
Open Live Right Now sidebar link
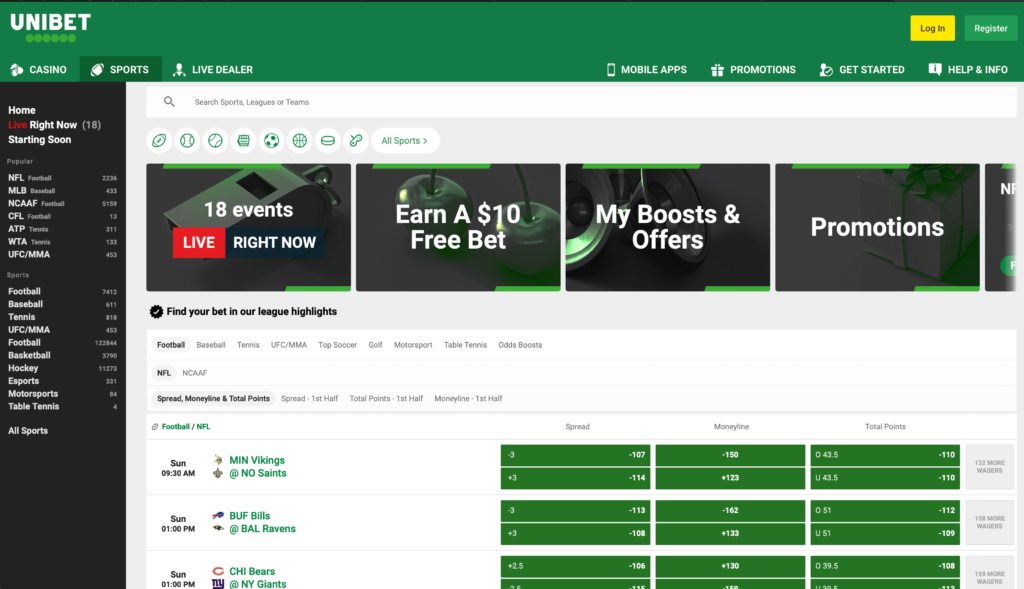point(54,125)
